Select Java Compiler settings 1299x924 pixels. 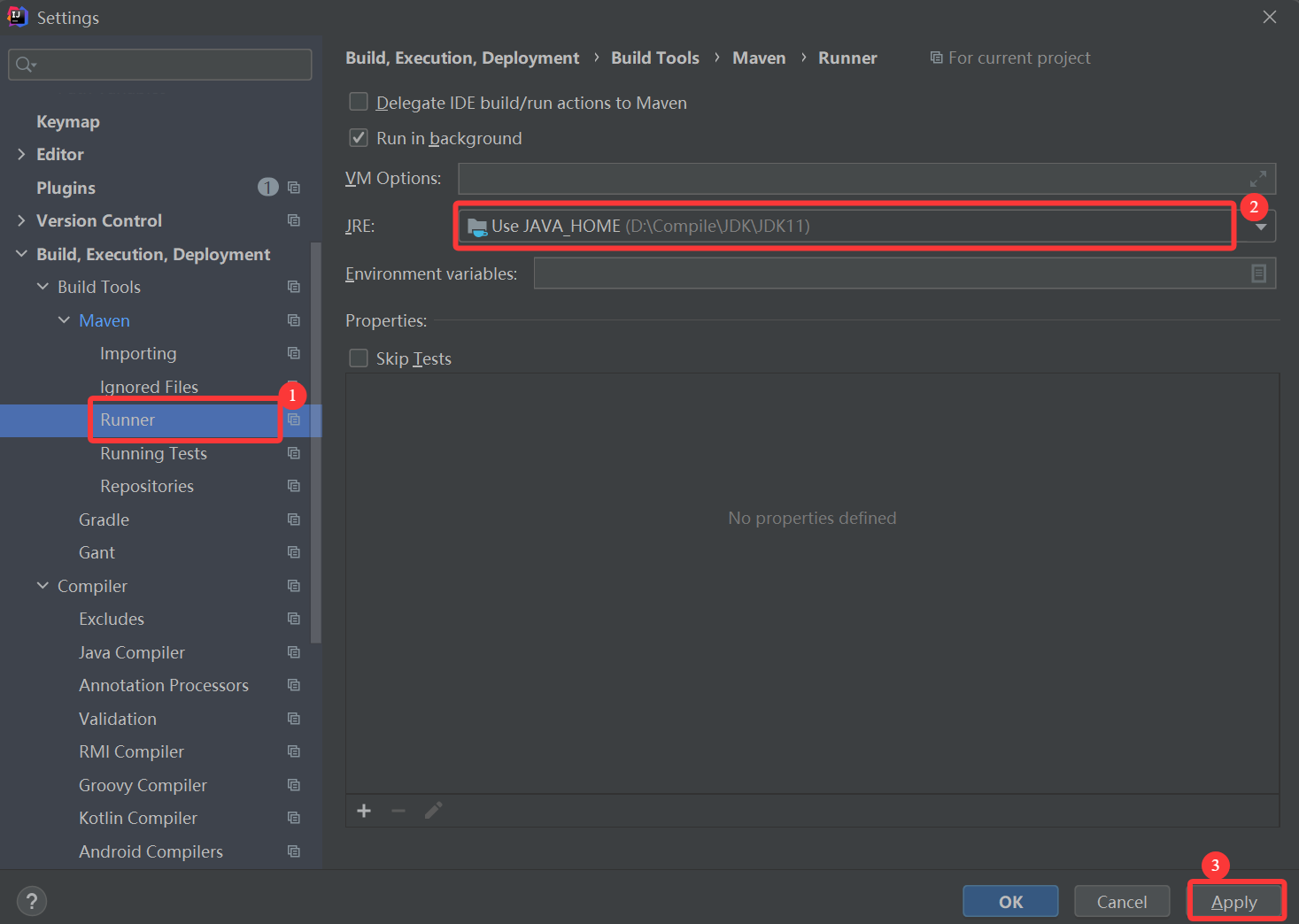click(132, 652)
